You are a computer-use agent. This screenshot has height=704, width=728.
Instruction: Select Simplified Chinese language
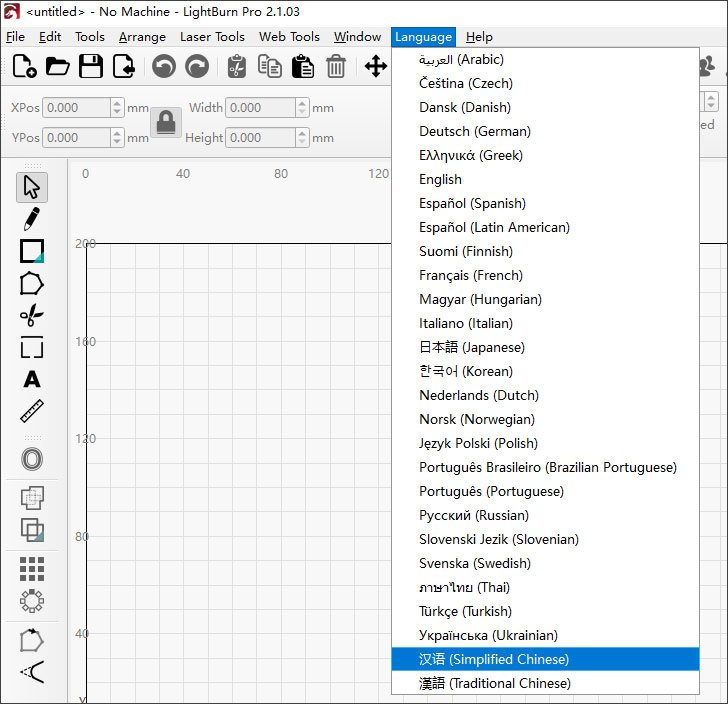pyautogui.click(x=545, y=659)
